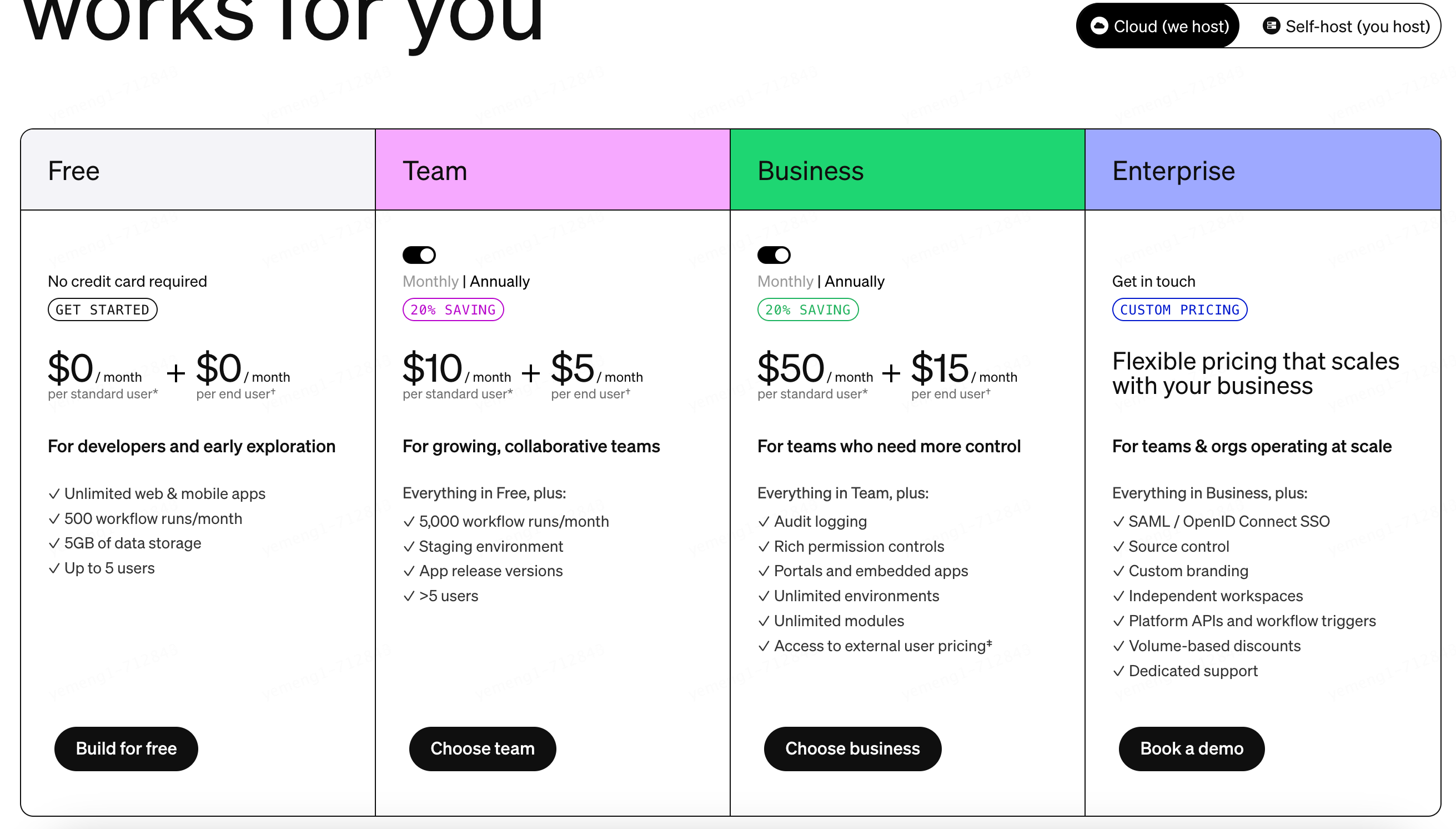Click the pink Team plan header
Image resolution: width=1456 pixels, height=829 pixels.
(x=553, y=169)
